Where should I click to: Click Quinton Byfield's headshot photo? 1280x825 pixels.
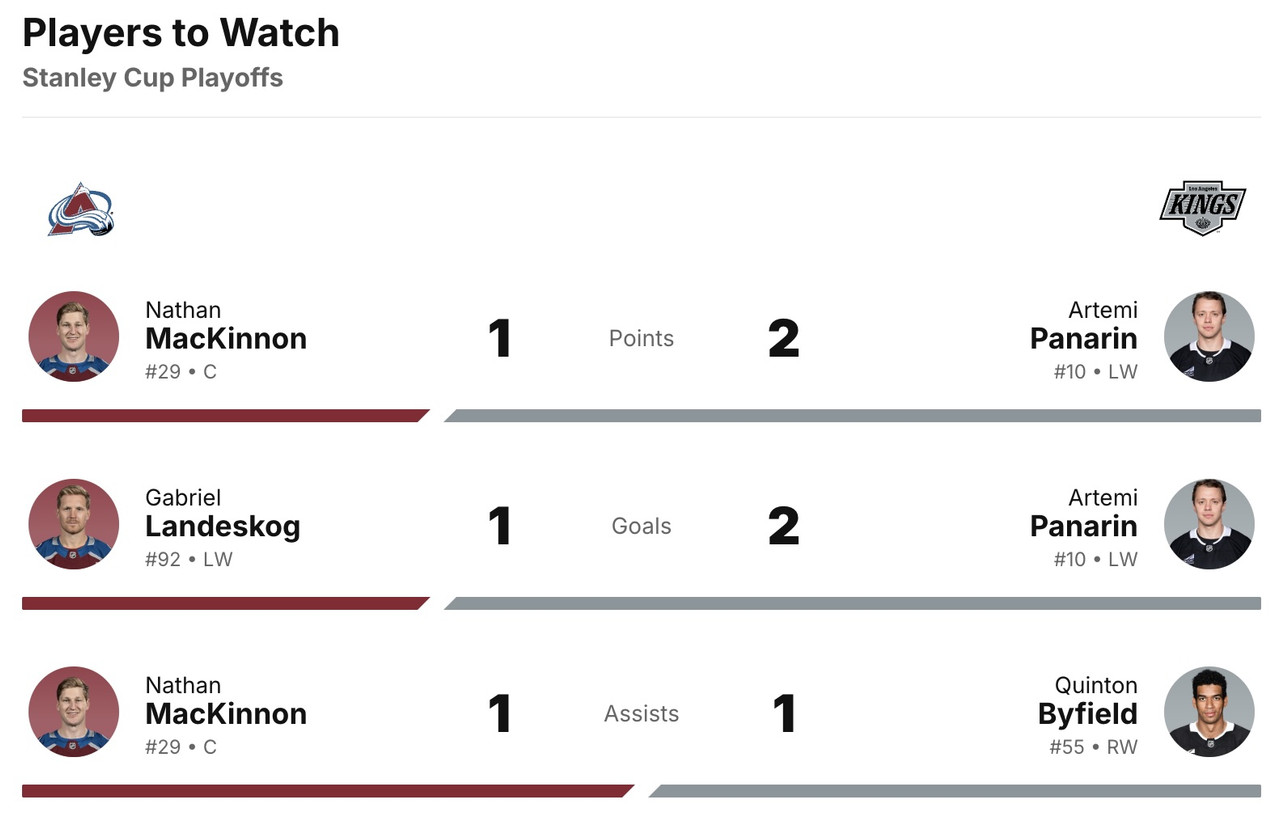point(1209,712)
